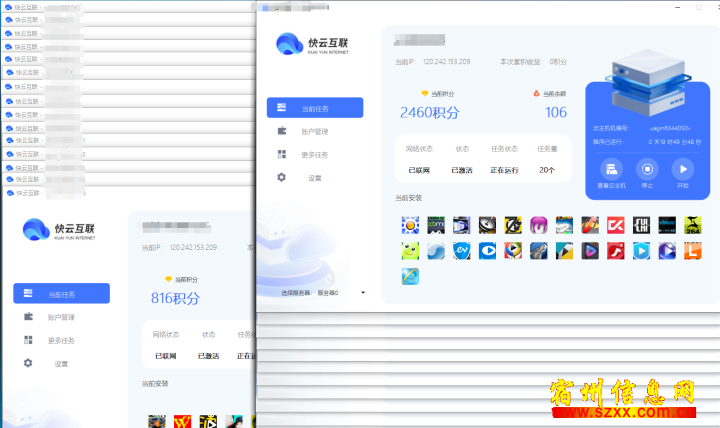Click the light blue play shield icon
Viewport: 720px width, 428px height.
click(641, 251)
